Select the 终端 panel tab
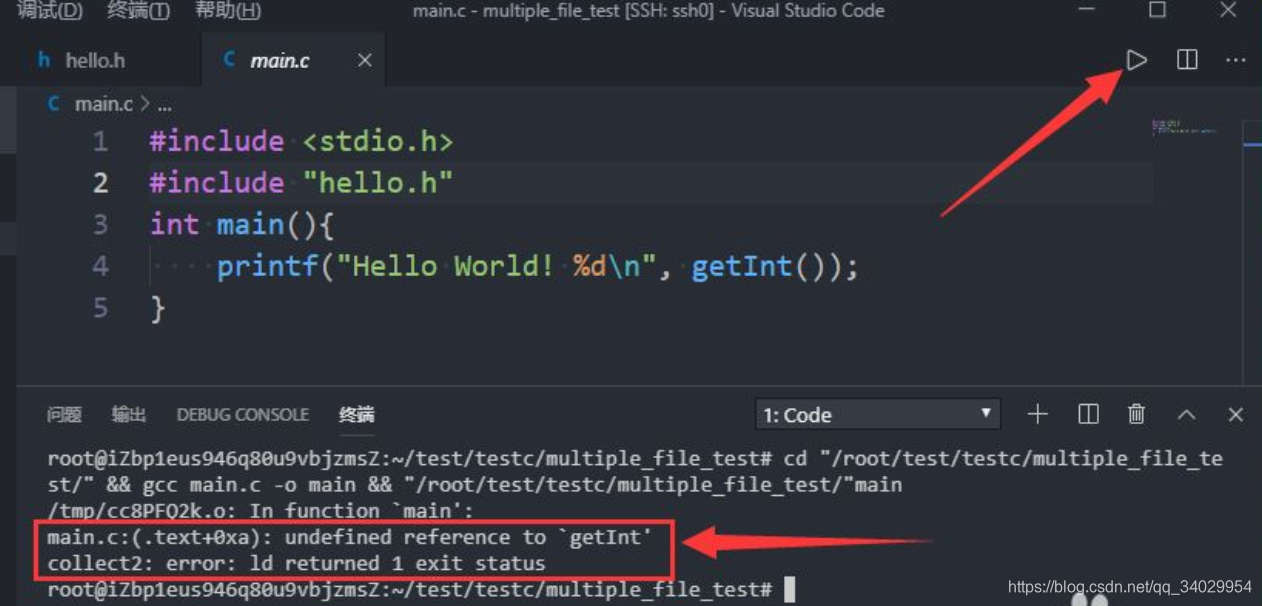 pyautogui.click(x=357, y=414)
